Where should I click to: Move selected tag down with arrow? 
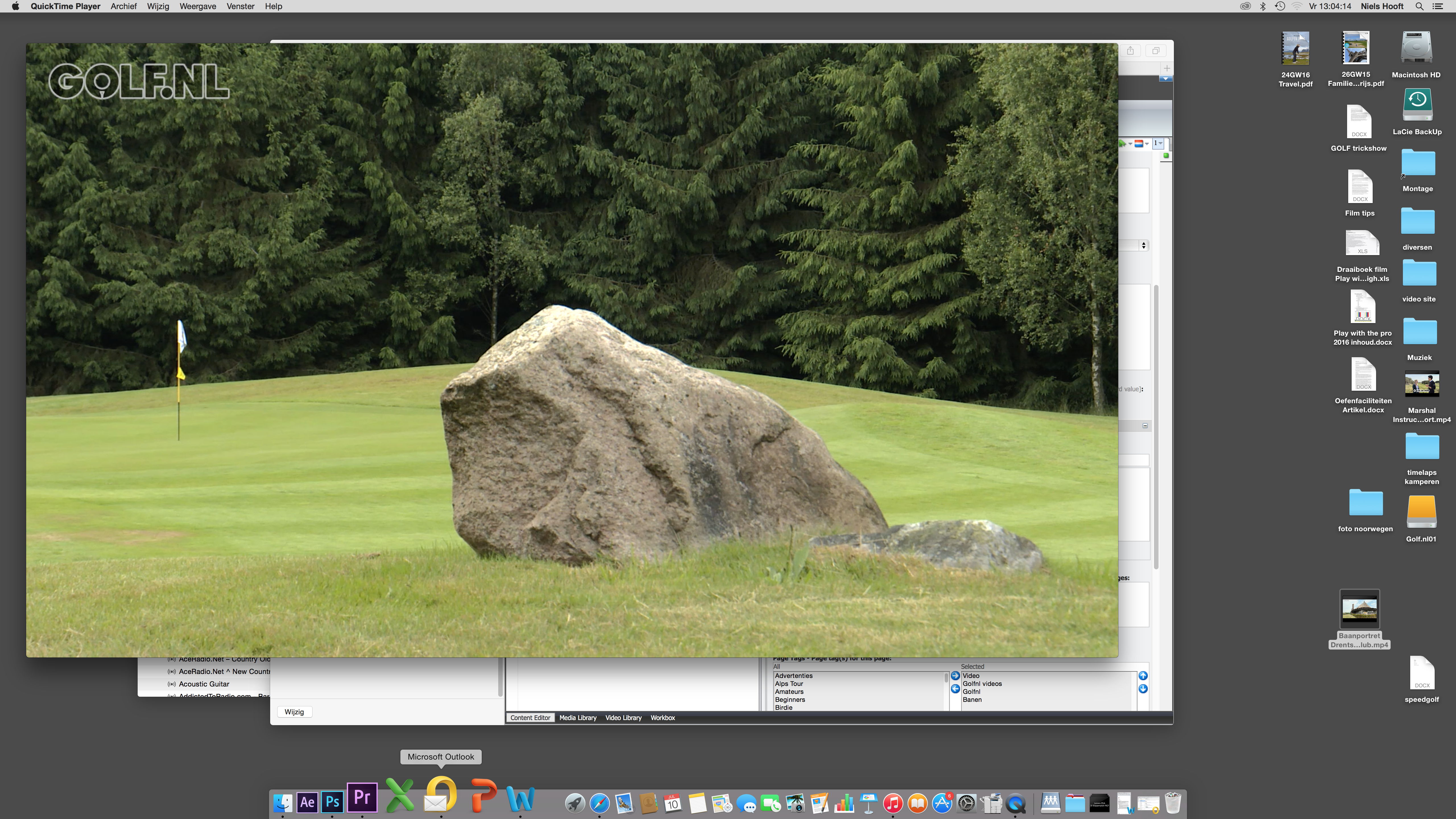pyautogui.click(x=1143, y=688)
